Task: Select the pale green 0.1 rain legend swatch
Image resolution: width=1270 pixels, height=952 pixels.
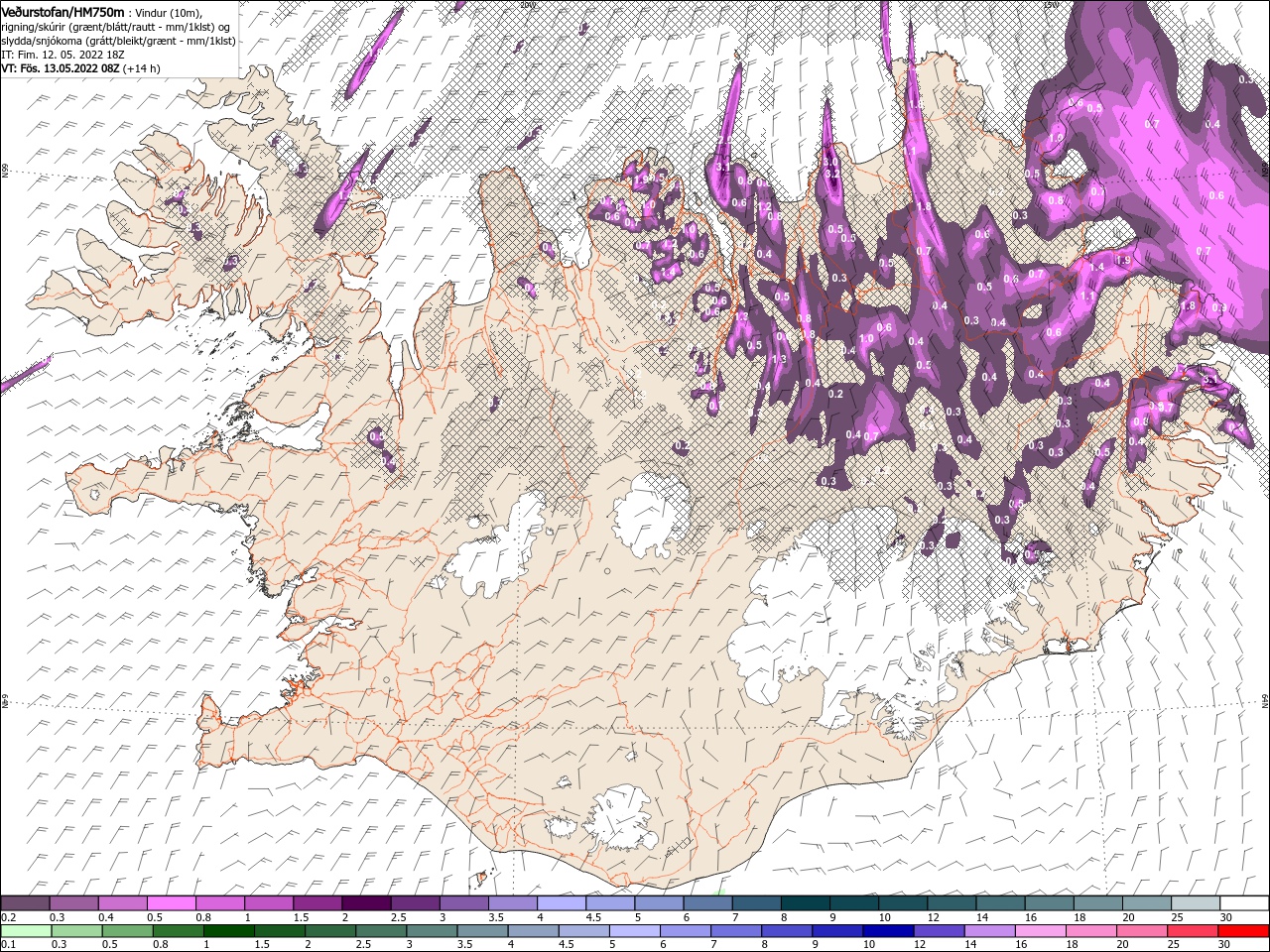Action: pos(26,931)
